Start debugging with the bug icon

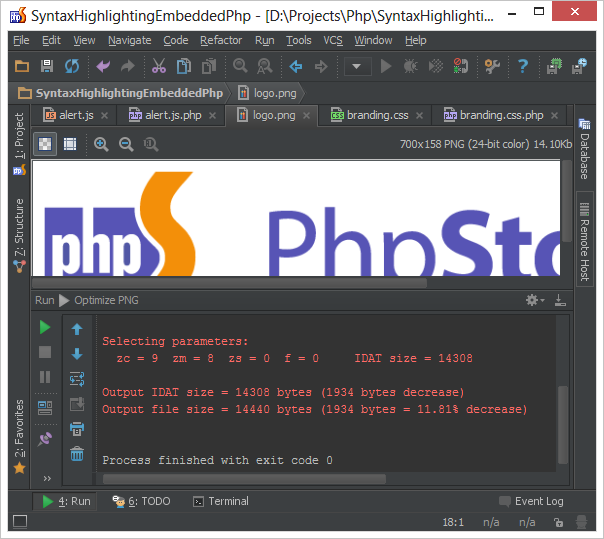pos(411,66)
